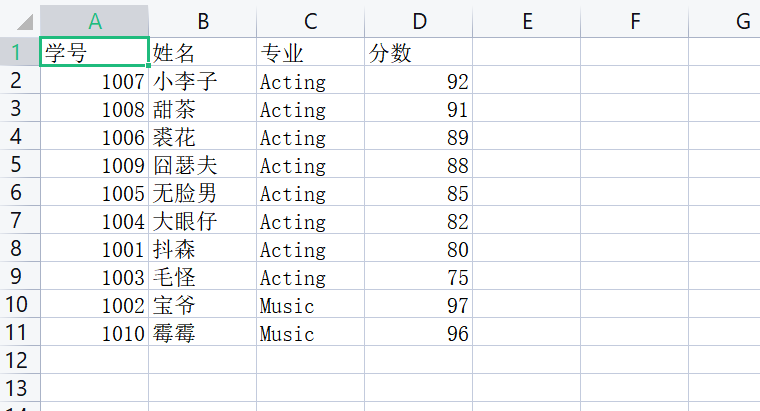Click the 学号 header cell
Screen dimensions: 760x411
[x=95, y=53]
